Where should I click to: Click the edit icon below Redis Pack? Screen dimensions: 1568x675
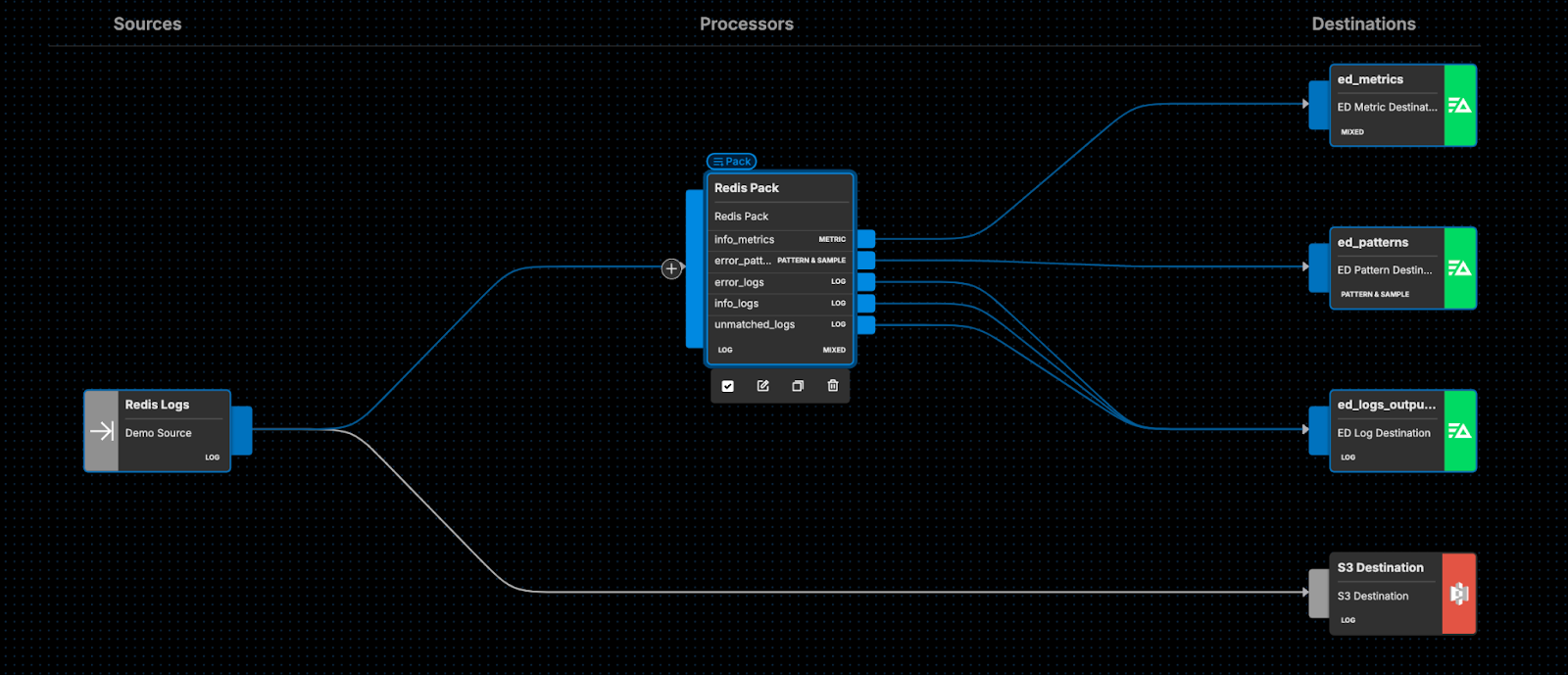coord(762,386)
